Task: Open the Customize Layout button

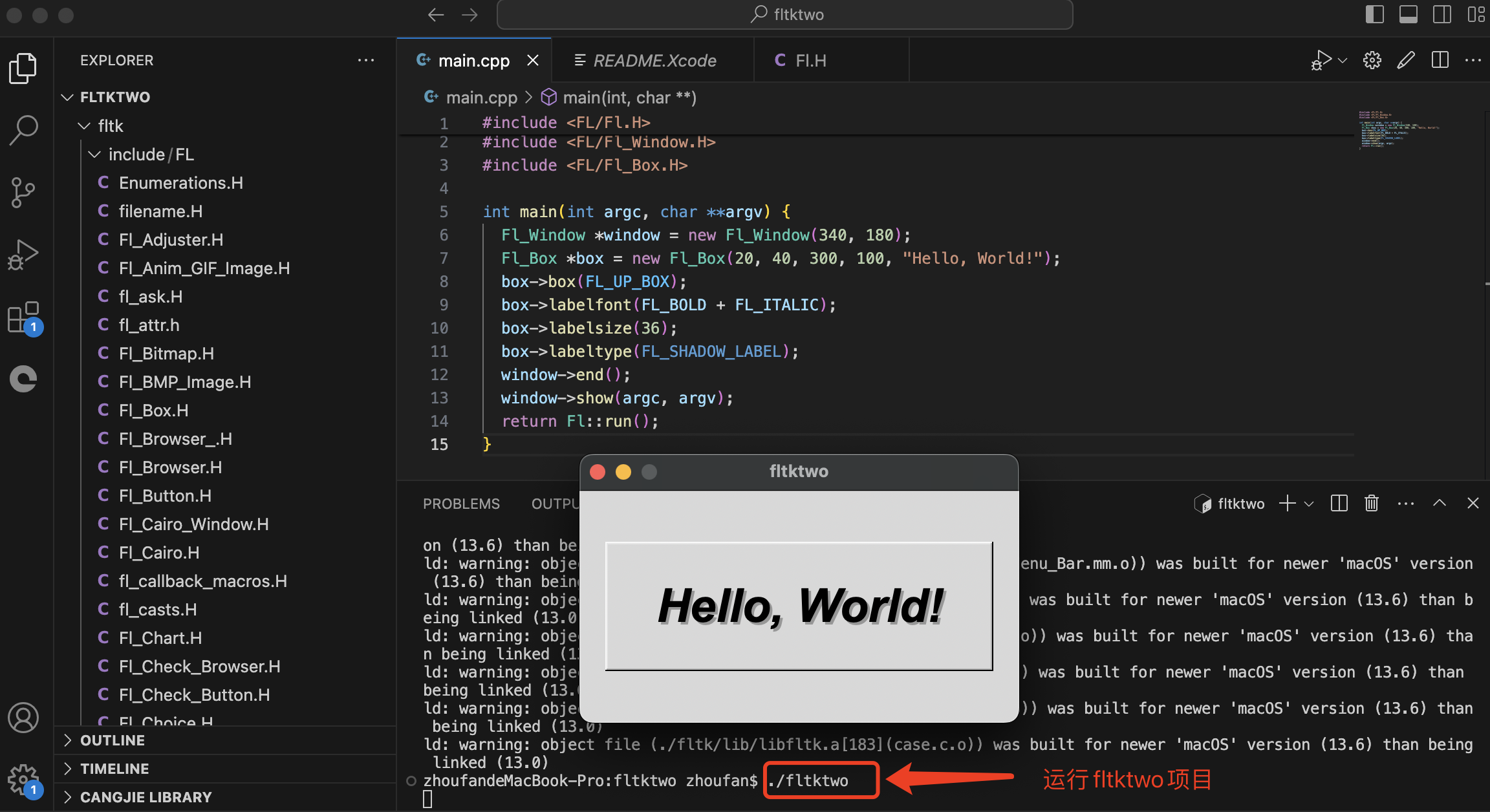Action: tap(1476, 15)
